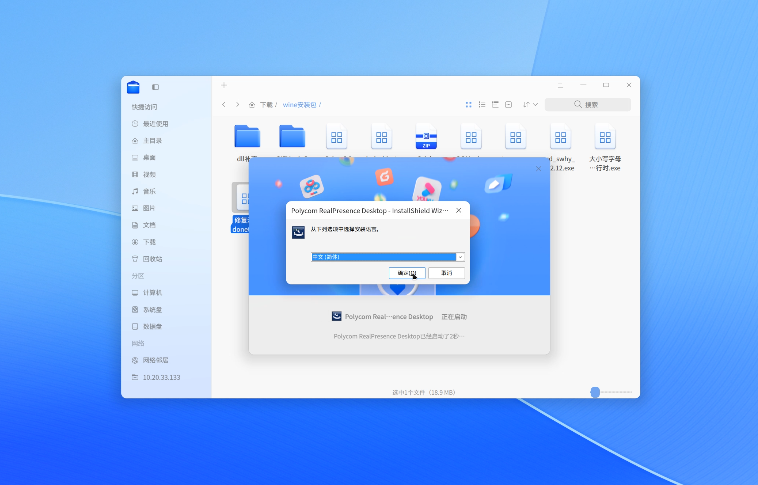Viewport: 758px width, 485px height.
Task: Click the 下载 breadcrumb segment
Action: coord(266,105)
